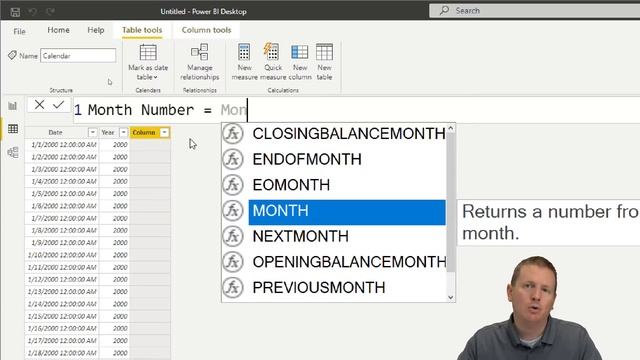The image size is (640, 360).
Task: Switch to the Home tab
Action: click(x=58, y=30)
